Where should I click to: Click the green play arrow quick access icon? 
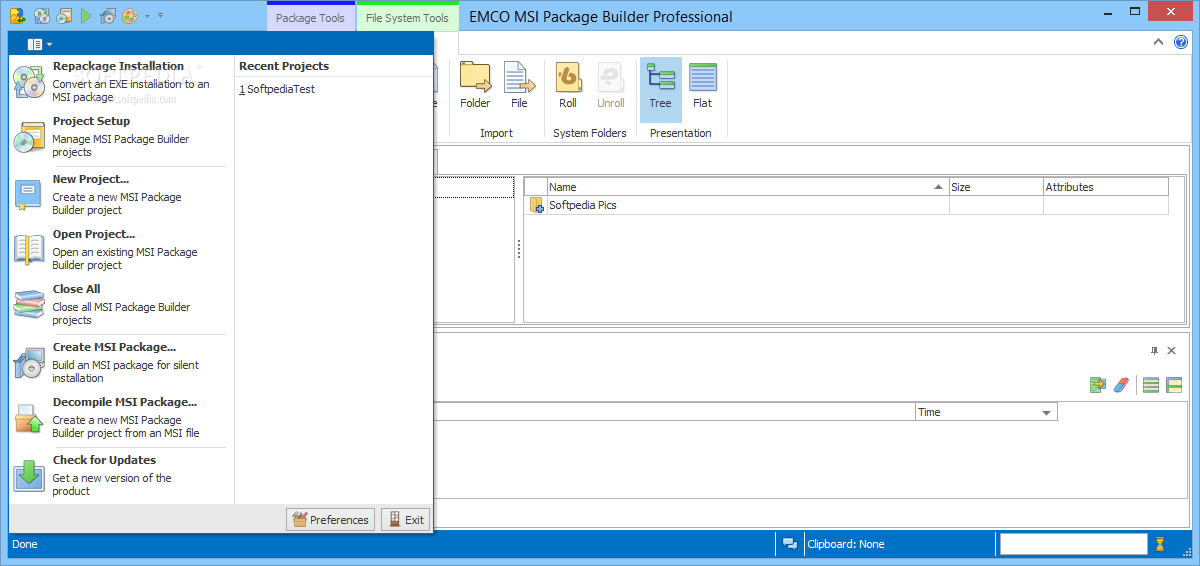tap(86, 16)
